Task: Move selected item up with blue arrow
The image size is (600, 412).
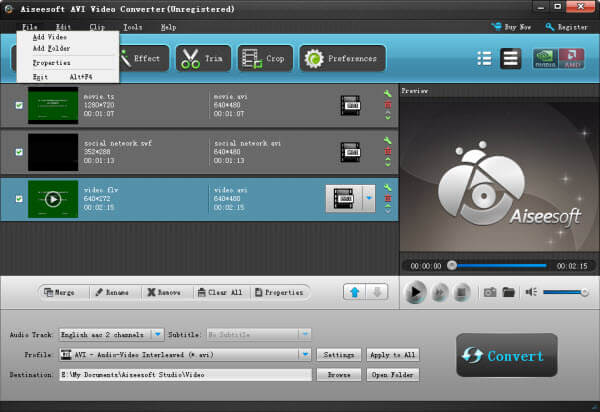Action: coord(355,293)
